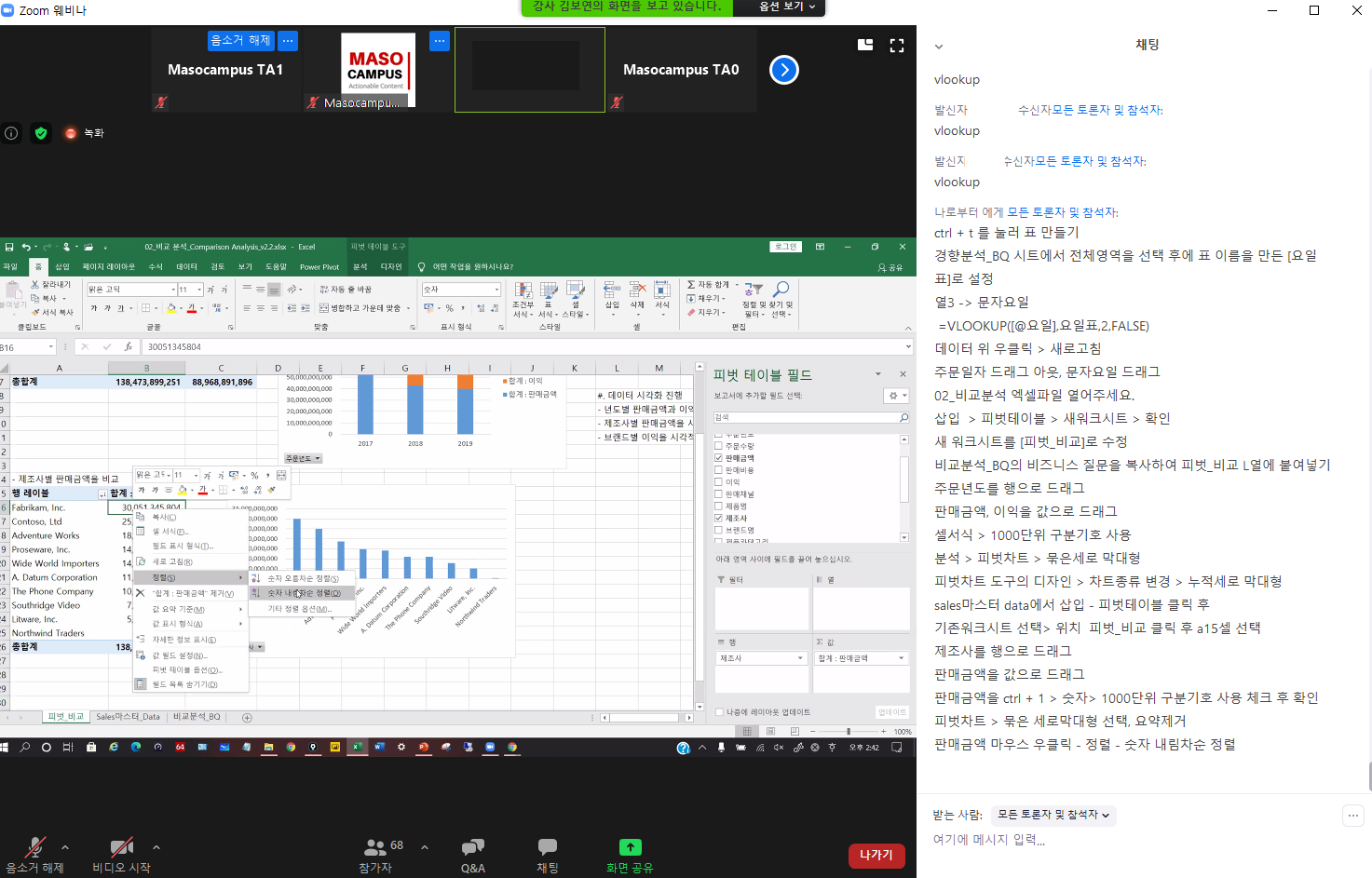Click the green encryption shield icon
The image size is (1372, 878).
click(41, 133)
